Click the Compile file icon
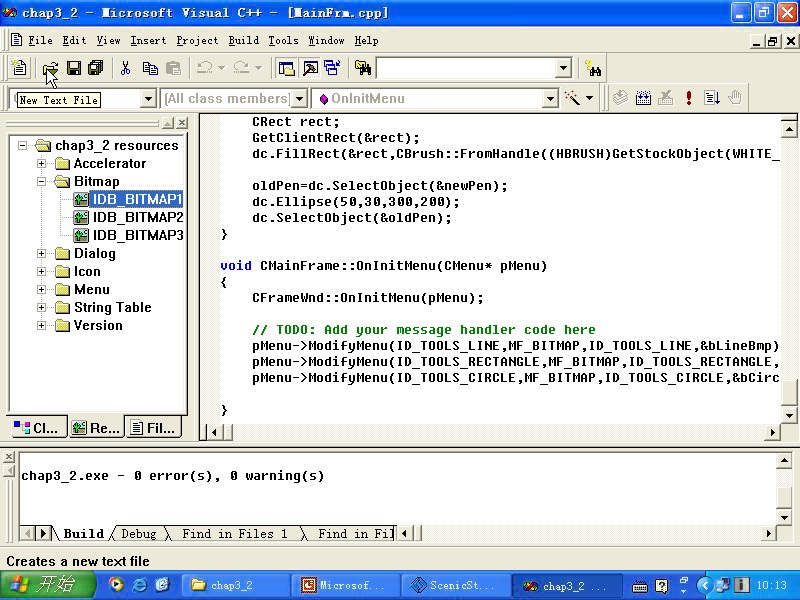This screenshot has width=800, height=600. click(x=620, y=97)
